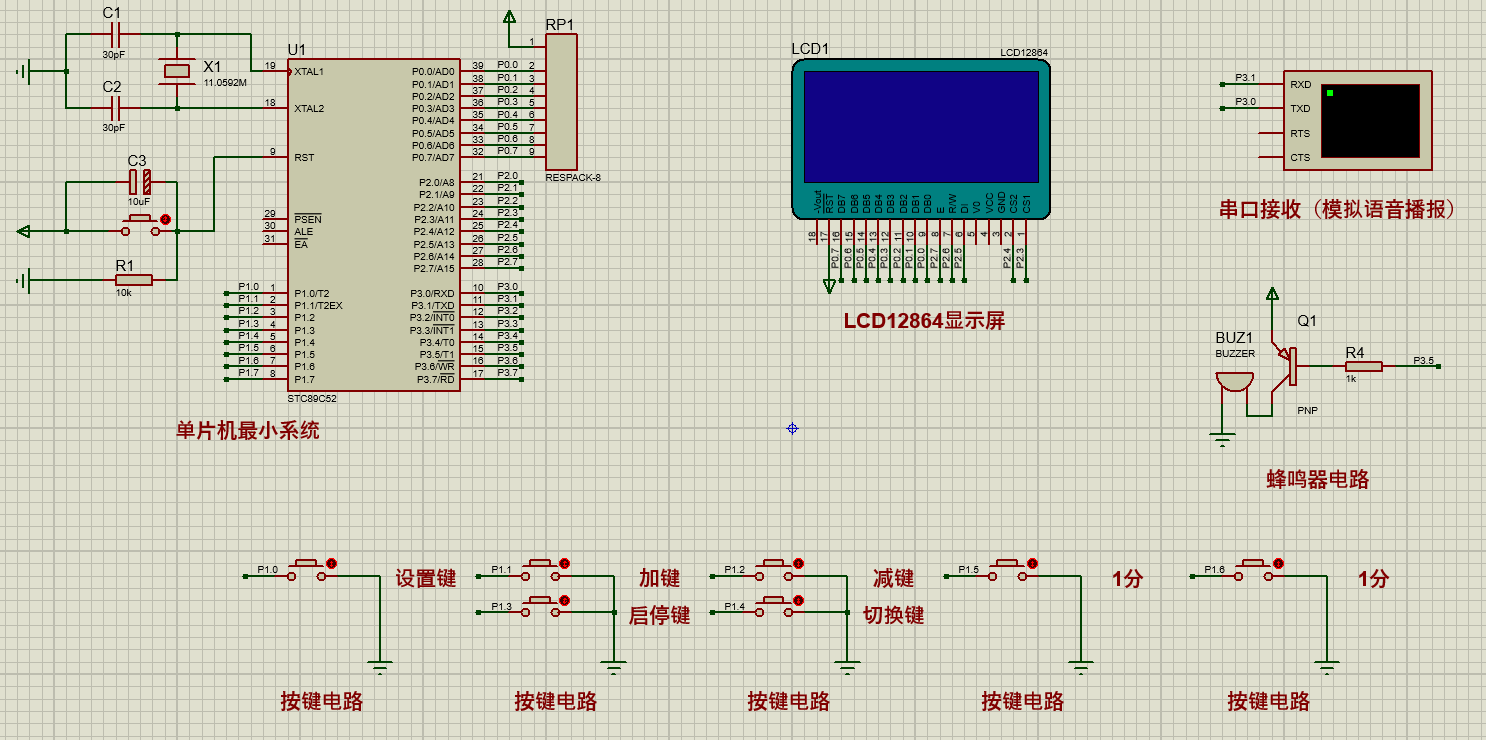Click the P1.4 切换键 pushbutton switch
Viewport: 1486px width, 740px height.
pos(775,607)
